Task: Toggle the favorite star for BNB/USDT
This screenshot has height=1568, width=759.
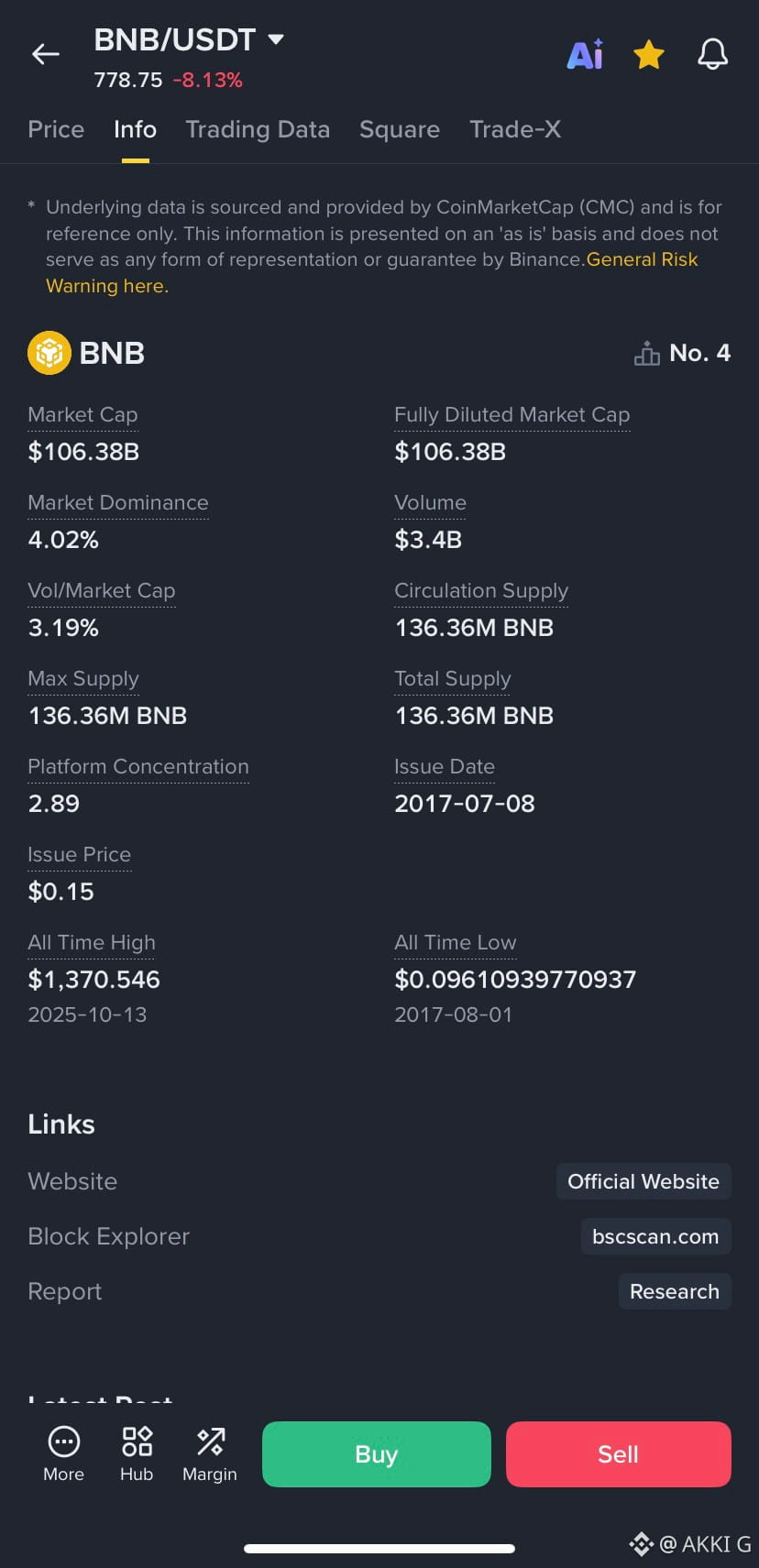Action: 649,55
